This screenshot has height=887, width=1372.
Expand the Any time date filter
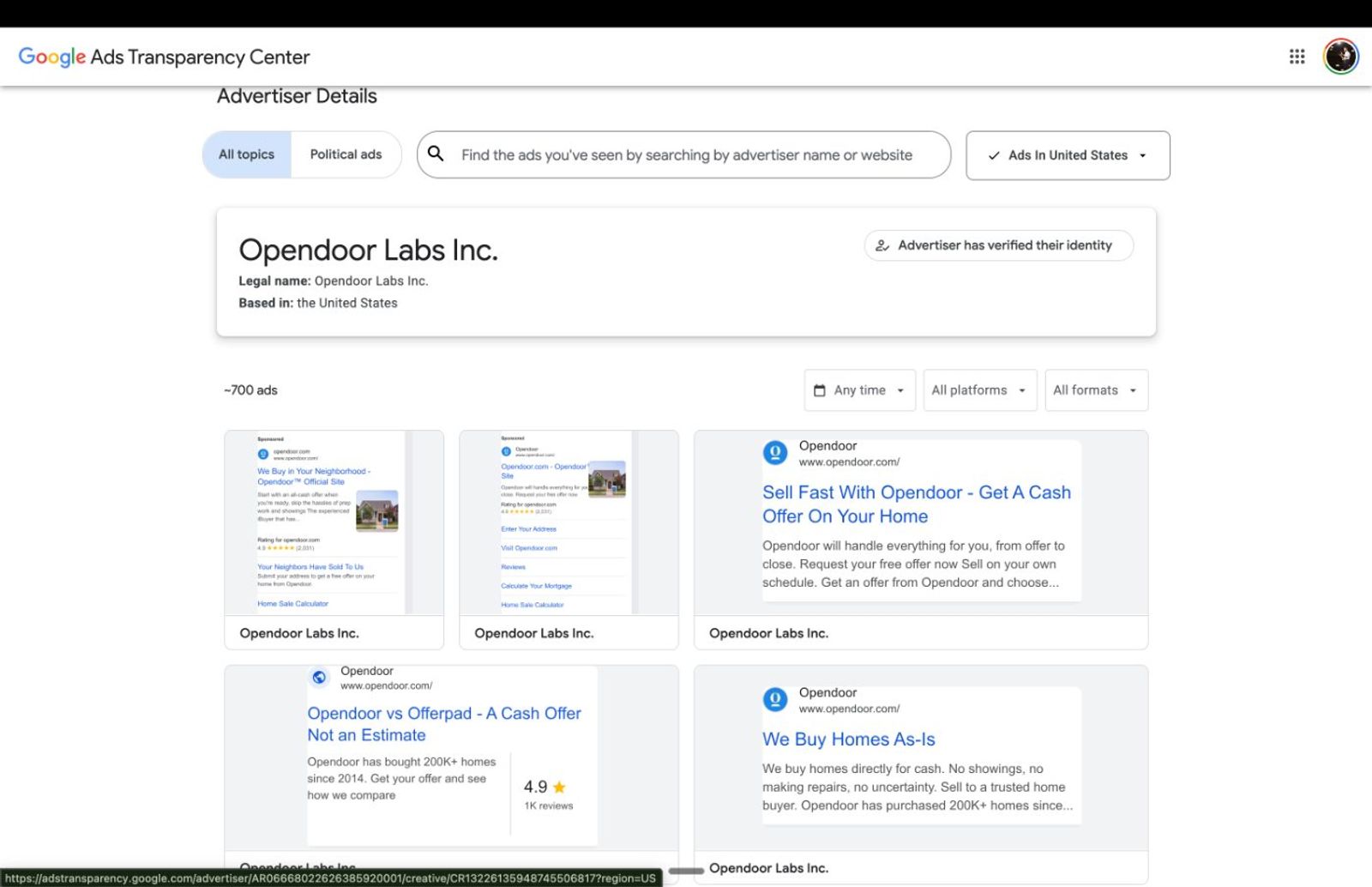[x=860, y=390]
